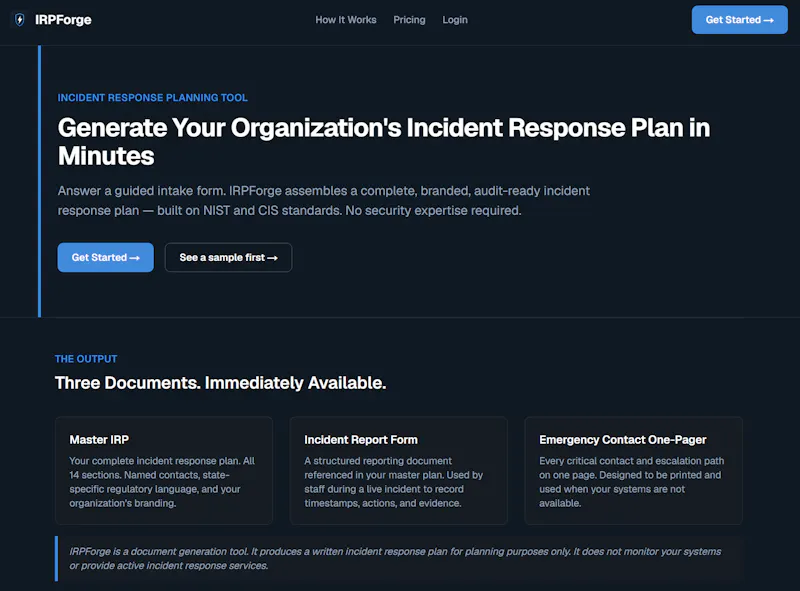Click the IRPForge brand name
The height and width of the screenshot is (591, 800).
(x=63, y=20)
